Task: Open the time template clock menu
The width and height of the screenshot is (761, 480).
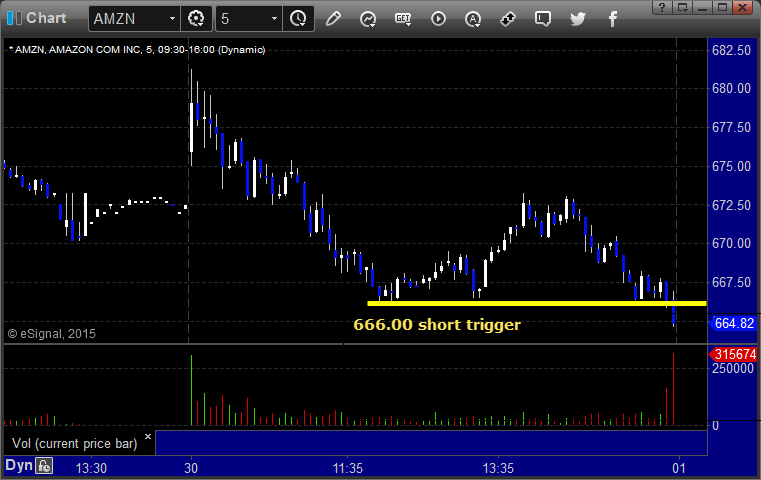Action: [x=298, y=19]
